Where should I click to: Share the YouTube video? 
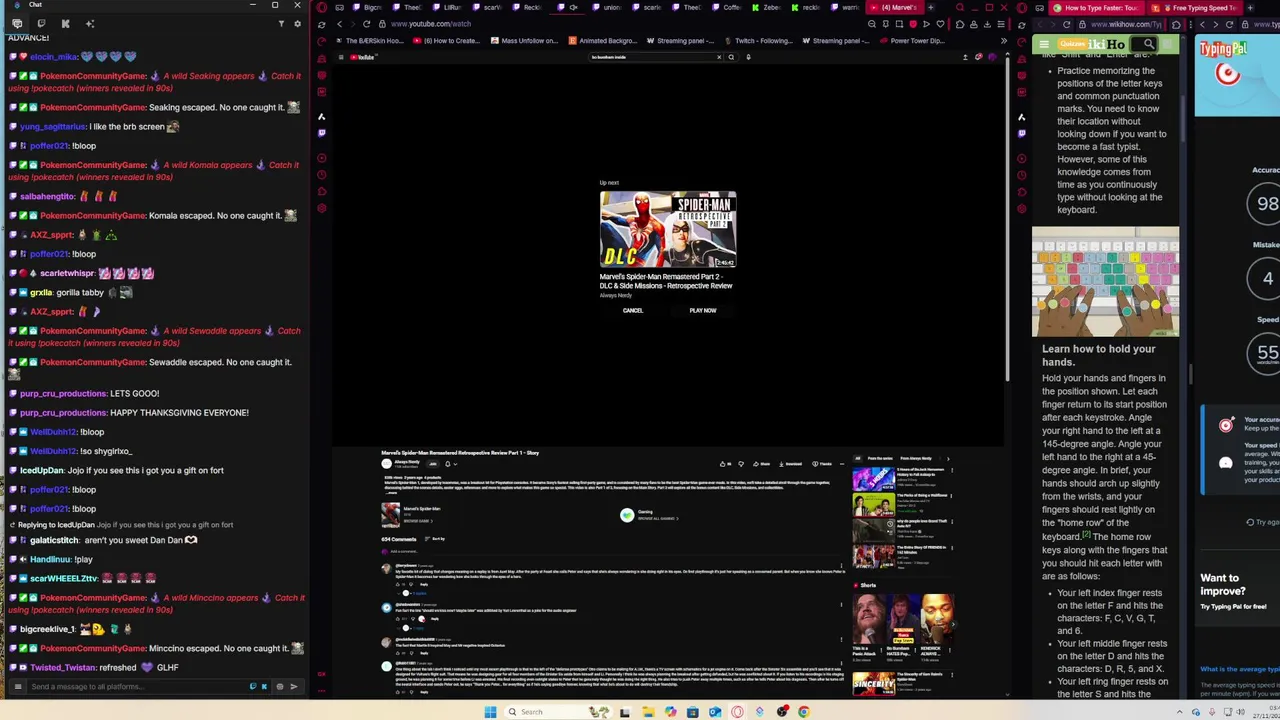[x=762, y=464]
